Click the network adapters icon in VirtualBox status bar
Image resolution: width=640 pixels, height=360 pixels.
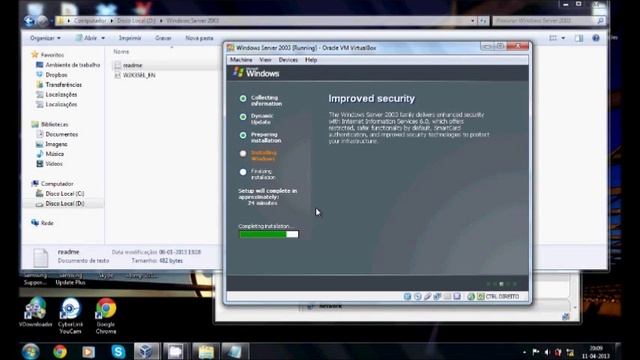[437, 297]
